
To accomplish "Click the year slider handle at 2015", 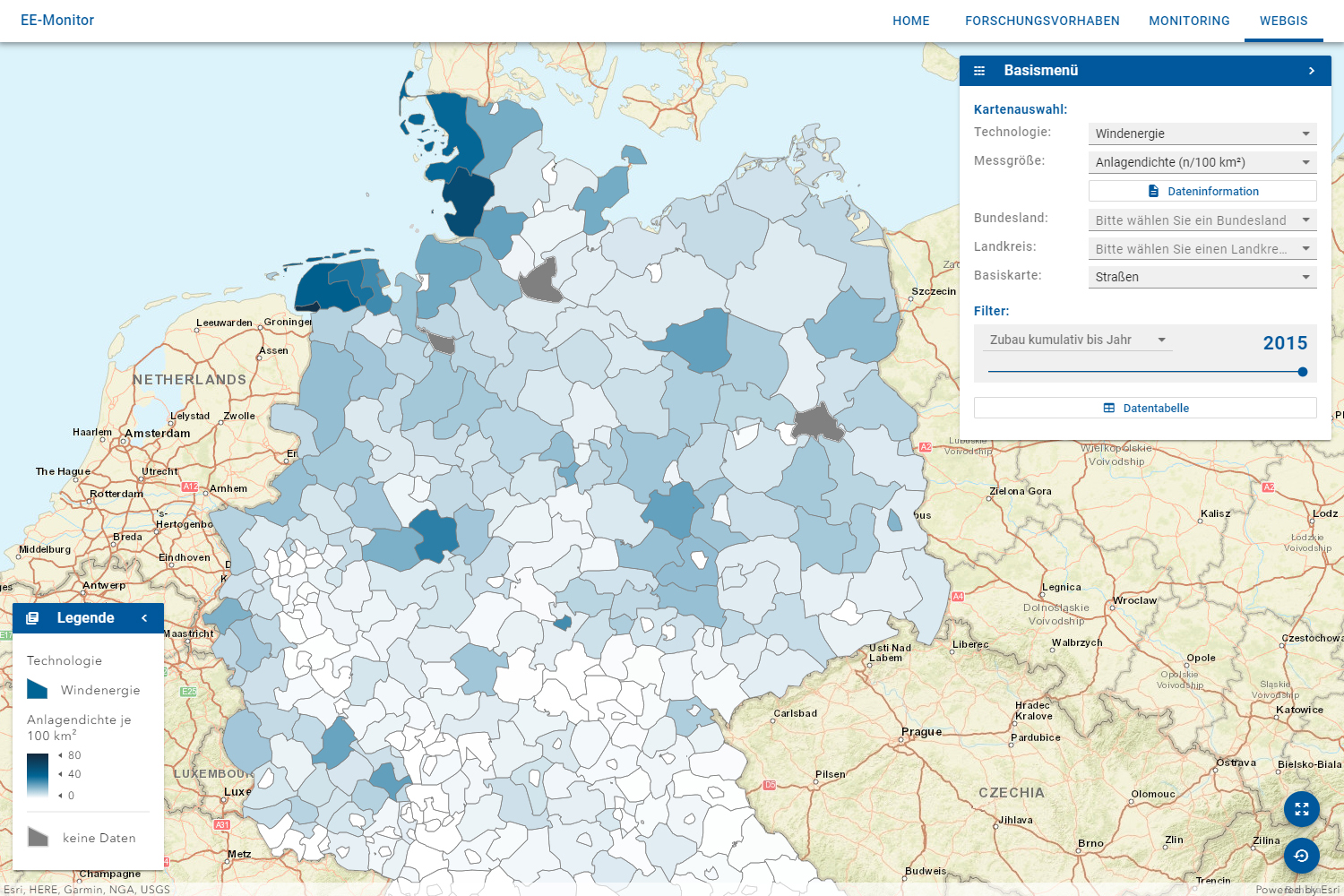I will pyautogui.click(x=1302, y=372).
